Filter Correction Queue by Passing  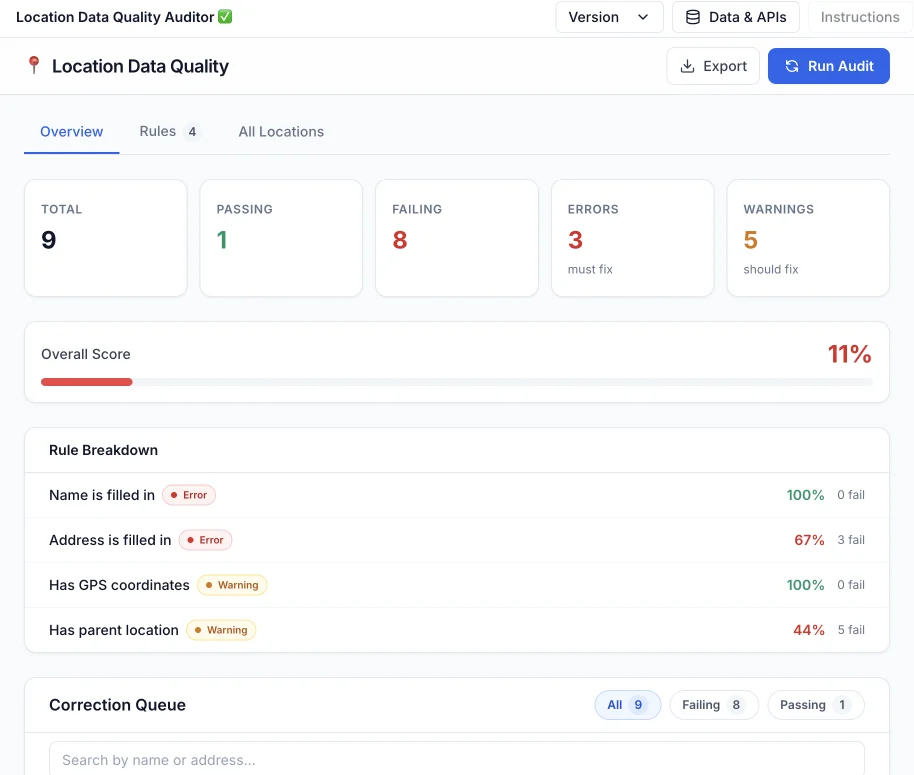click(815, 705)
